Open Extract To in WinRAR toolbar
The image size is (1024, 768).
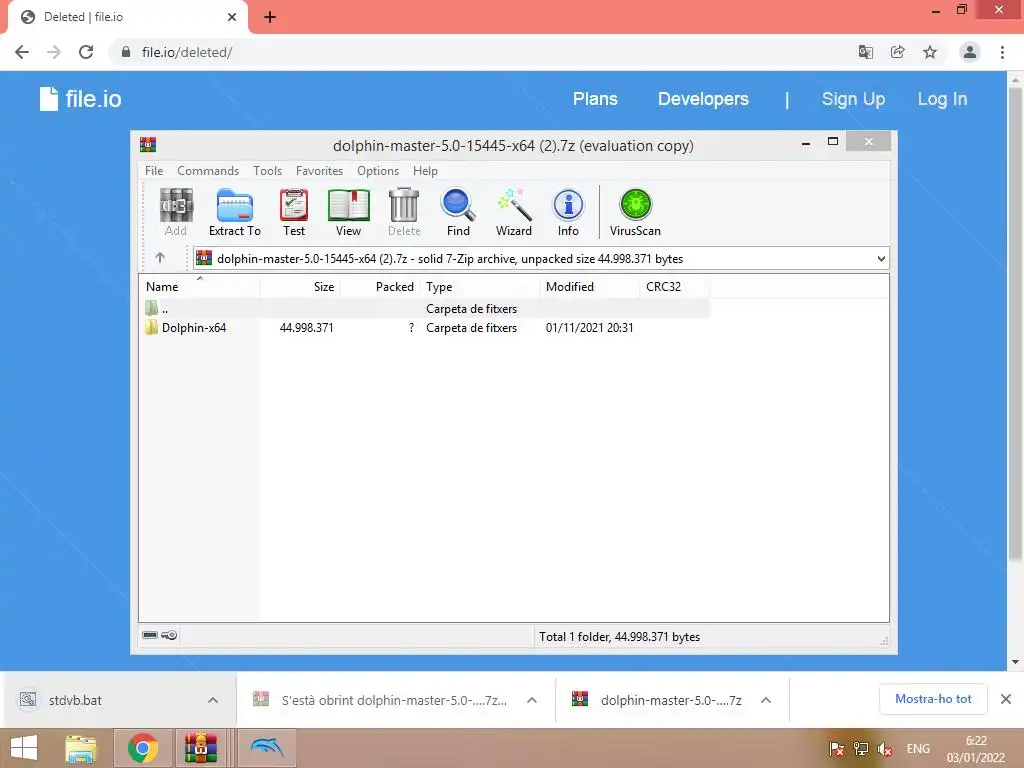pyautogui.click(x=234, y=212)
